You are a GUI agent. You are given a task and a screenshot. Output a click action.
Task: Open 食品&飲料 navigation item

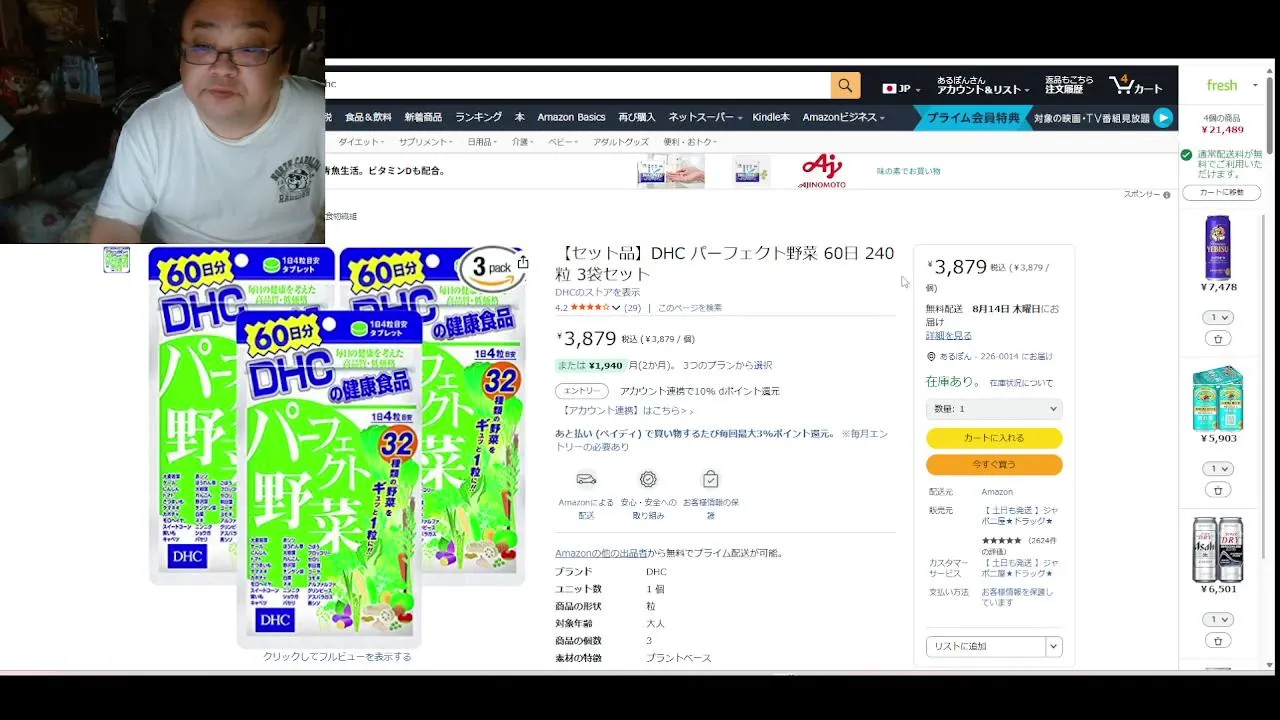coord(368,117)
